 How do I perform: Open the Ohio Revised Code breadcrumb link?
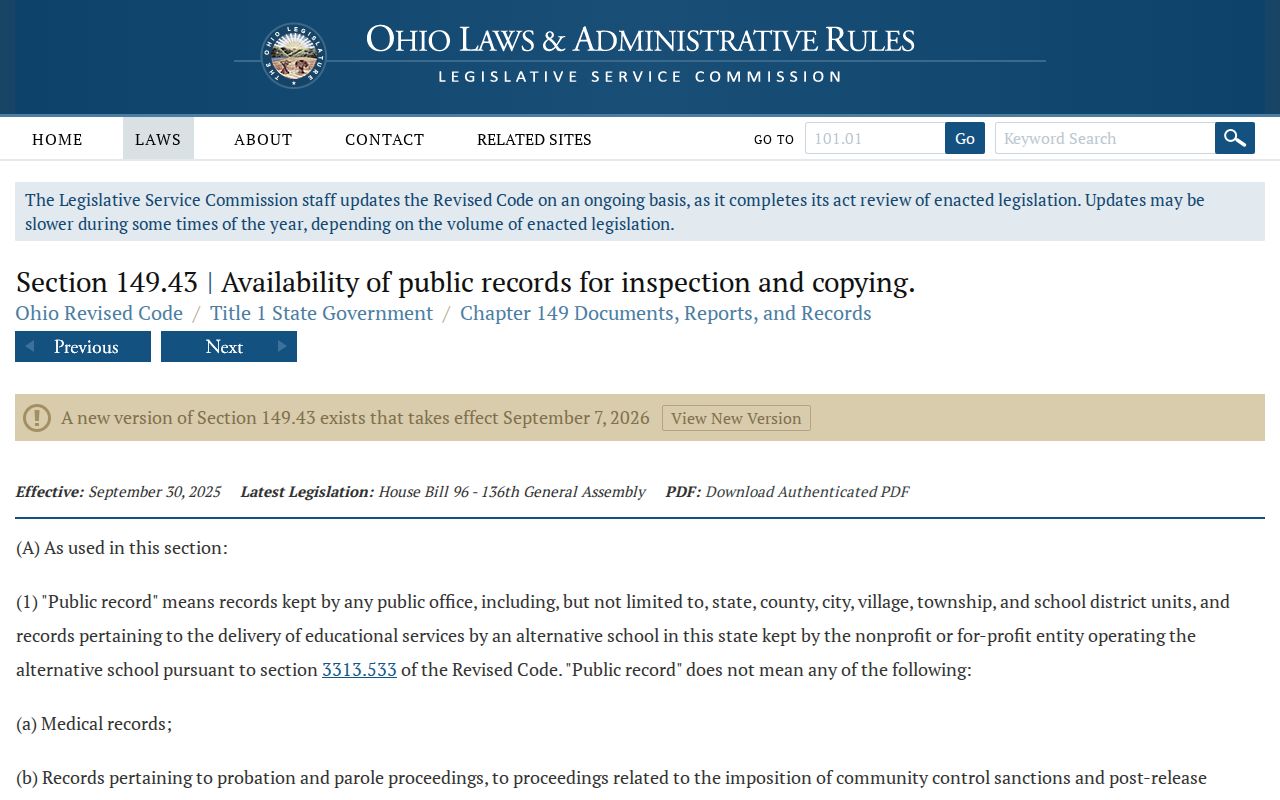click(99, 313)
